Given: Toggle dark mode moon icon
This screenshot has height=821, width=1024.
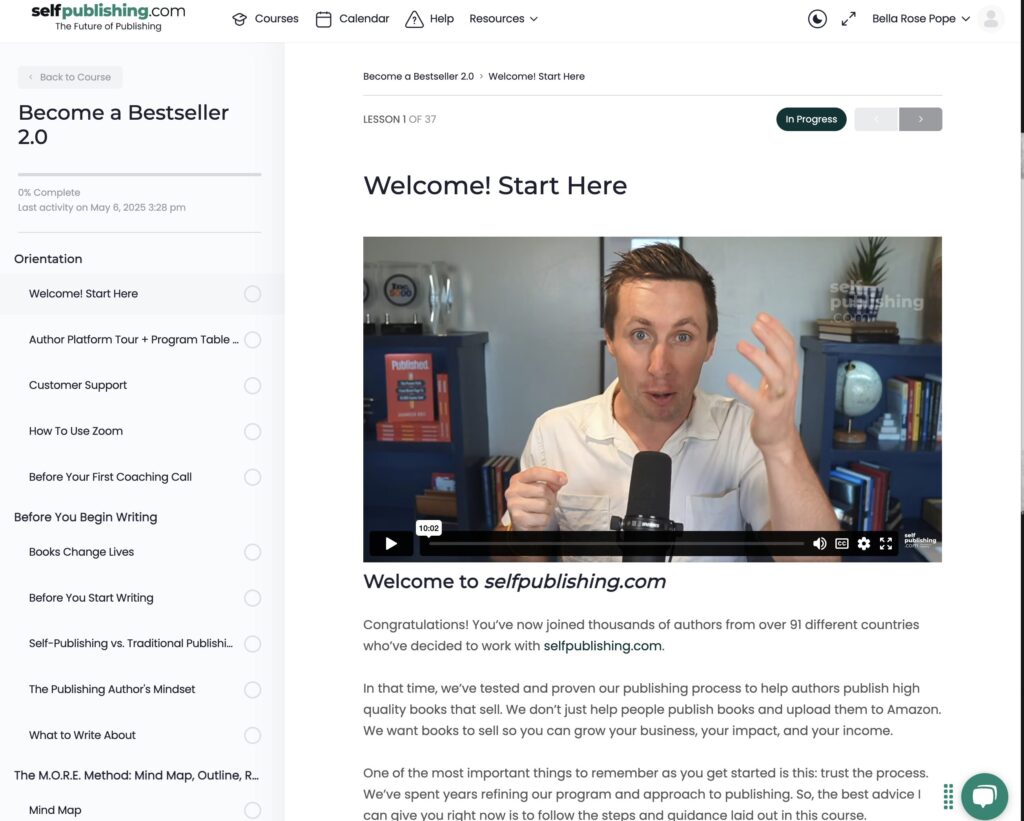Looking at the screenshot, I should [817, 19].
